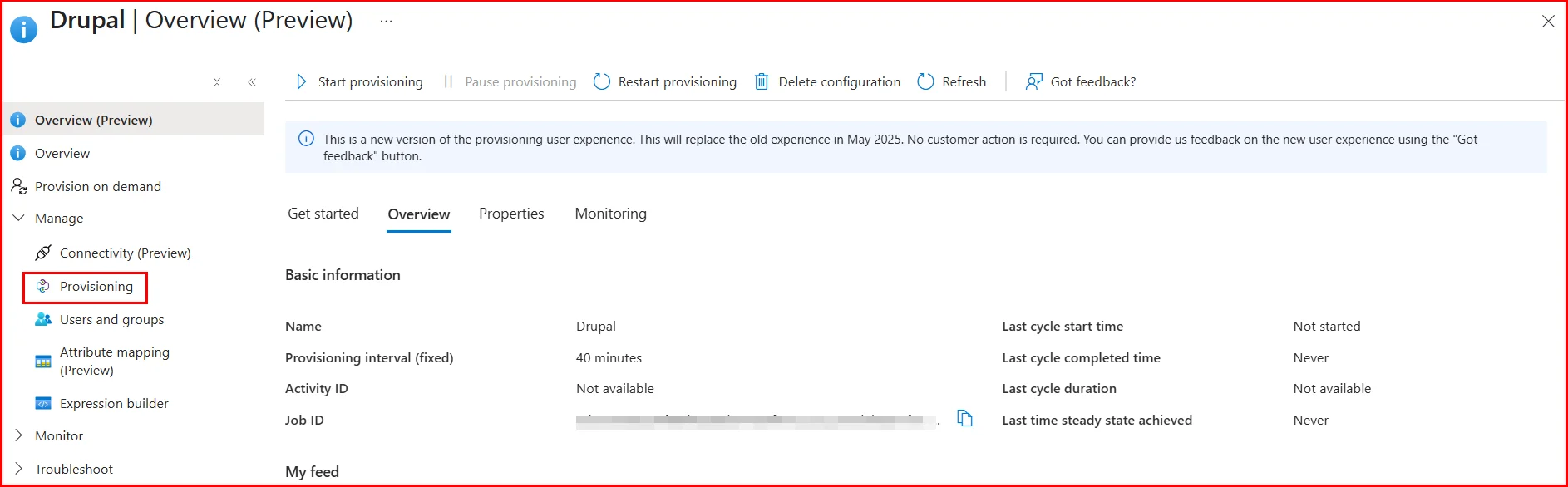Click the Got feedback person icon
The image size is (1568, 487).
[x=1033, y=81]
